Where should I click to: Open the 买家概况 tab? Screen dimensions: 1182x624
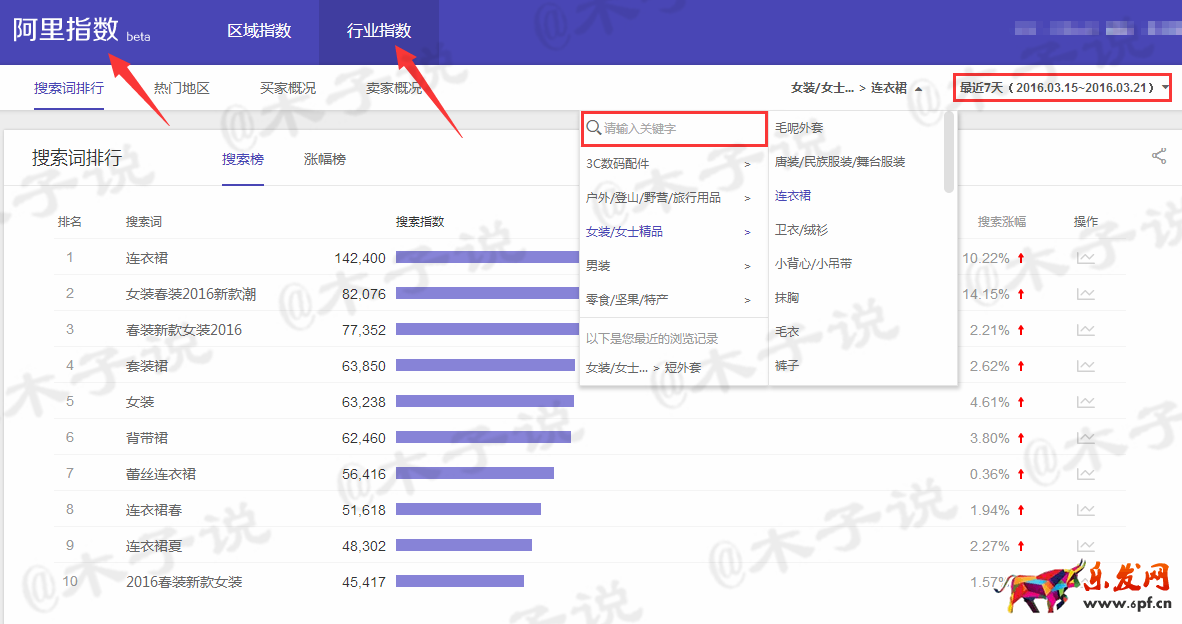tap(288, 88)
